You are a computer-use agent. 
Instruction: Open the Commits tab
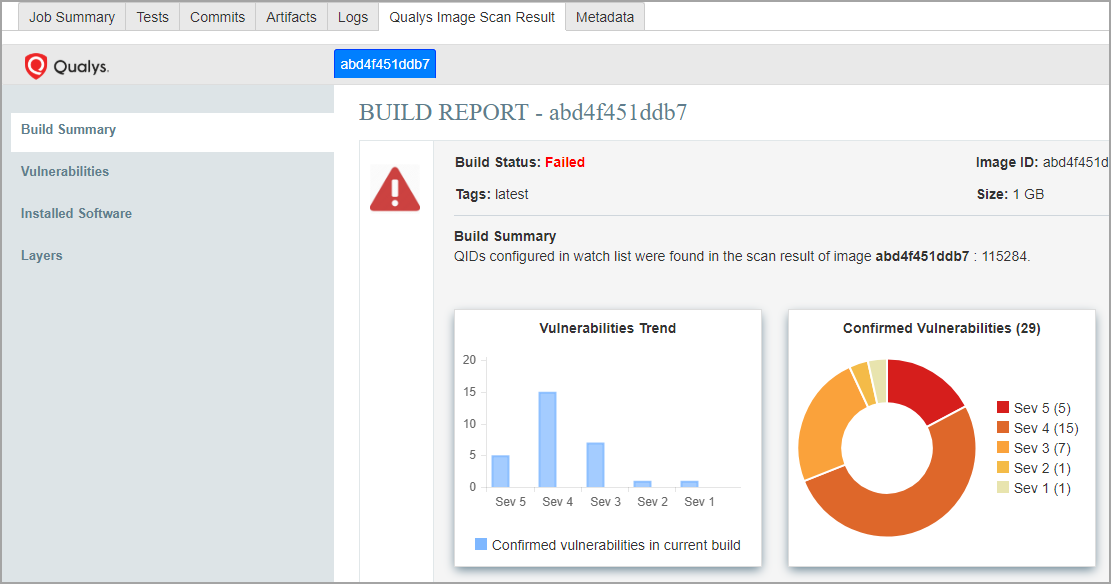click(217, 17)
